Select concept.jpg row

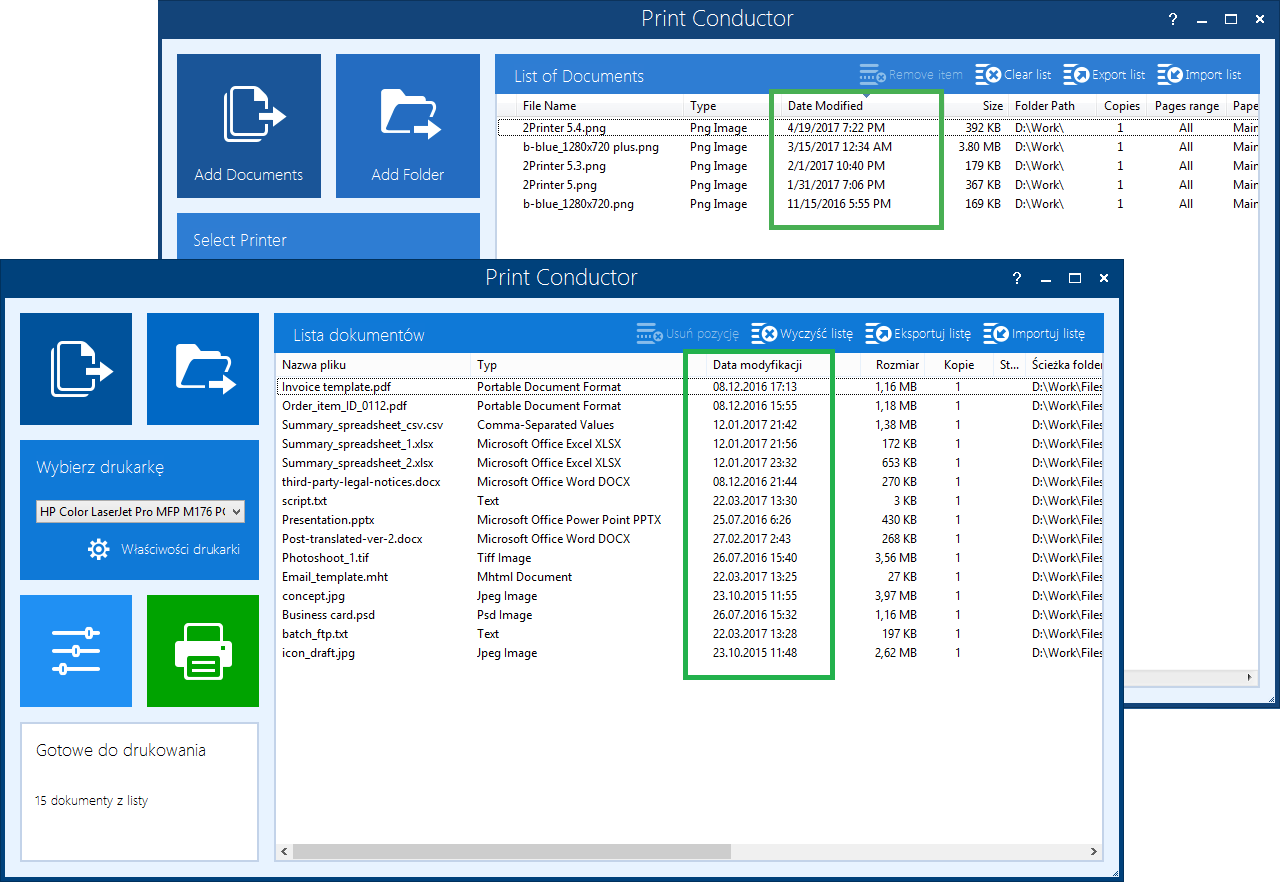(x=690, y=596)
